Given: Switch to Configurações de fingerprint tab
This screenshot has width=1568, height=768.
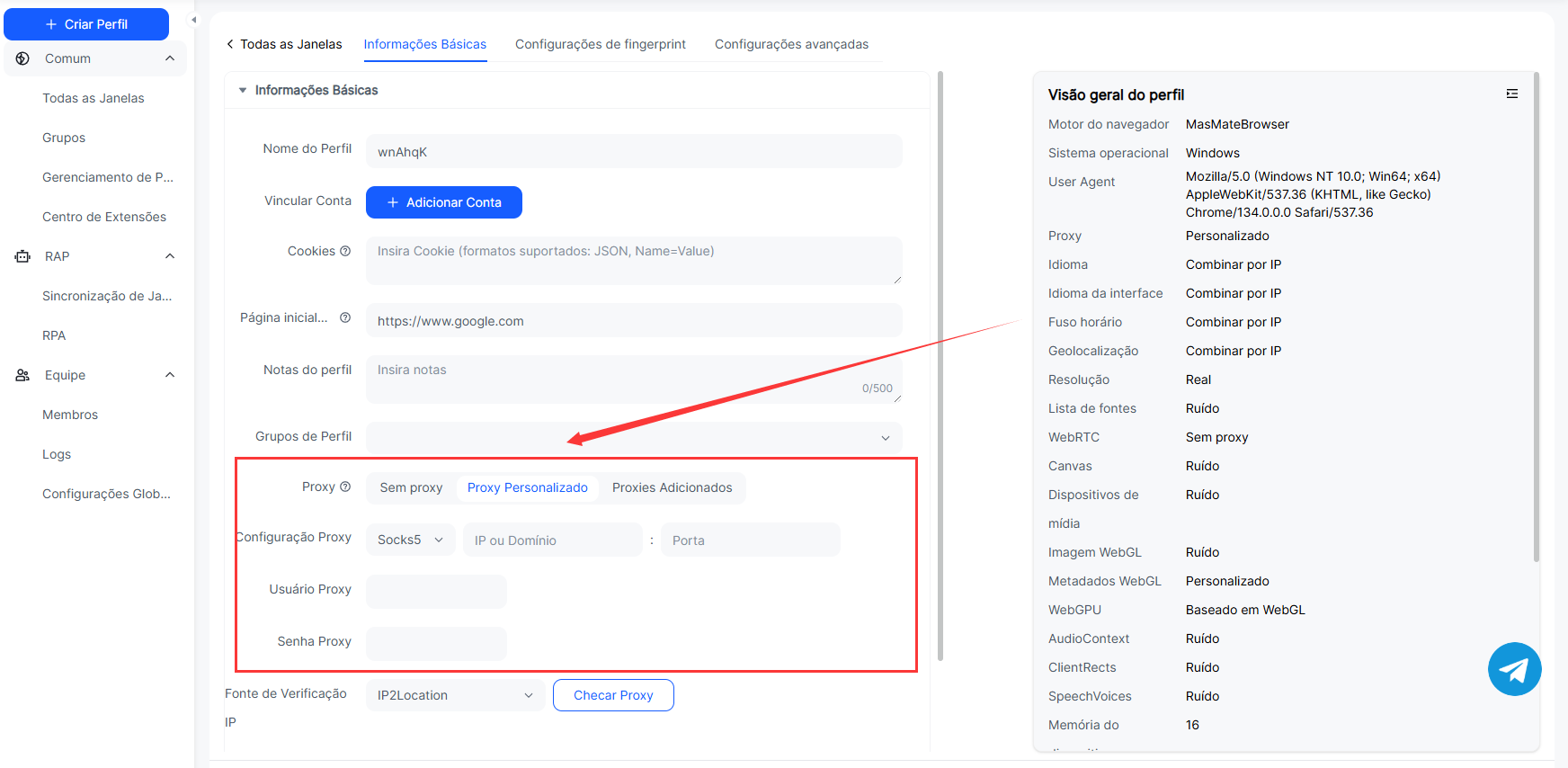Looking at the screenshot, I should click(x=600, y=44).
